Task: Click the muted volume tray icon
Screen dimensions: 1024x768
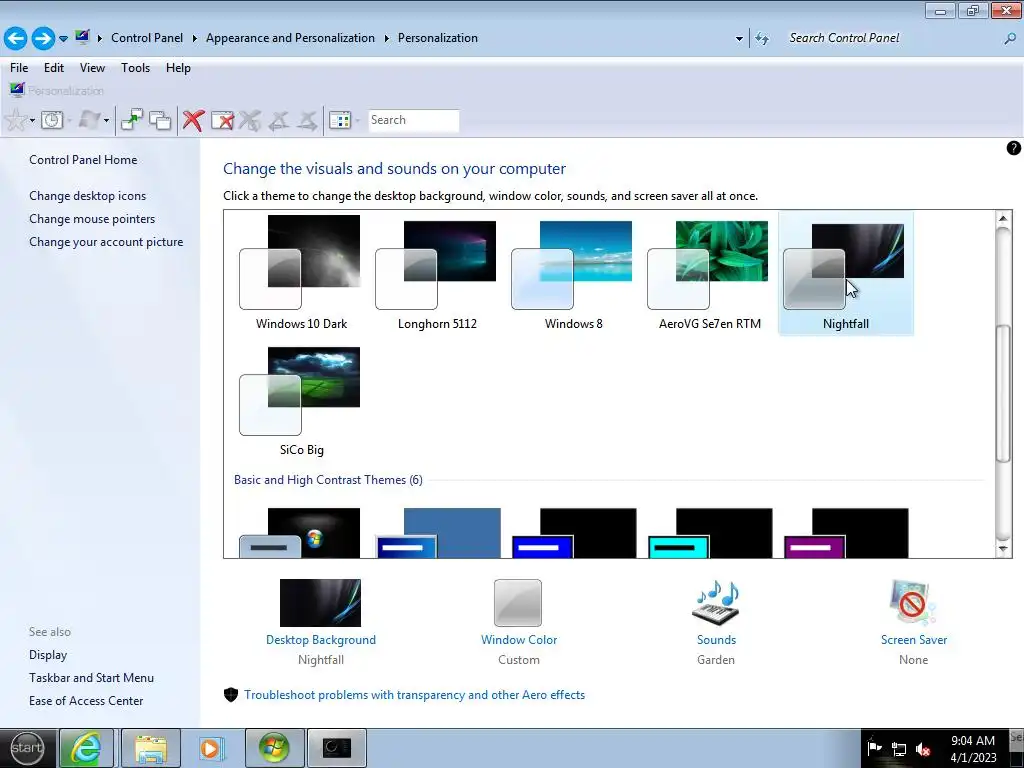Action: 923,749
